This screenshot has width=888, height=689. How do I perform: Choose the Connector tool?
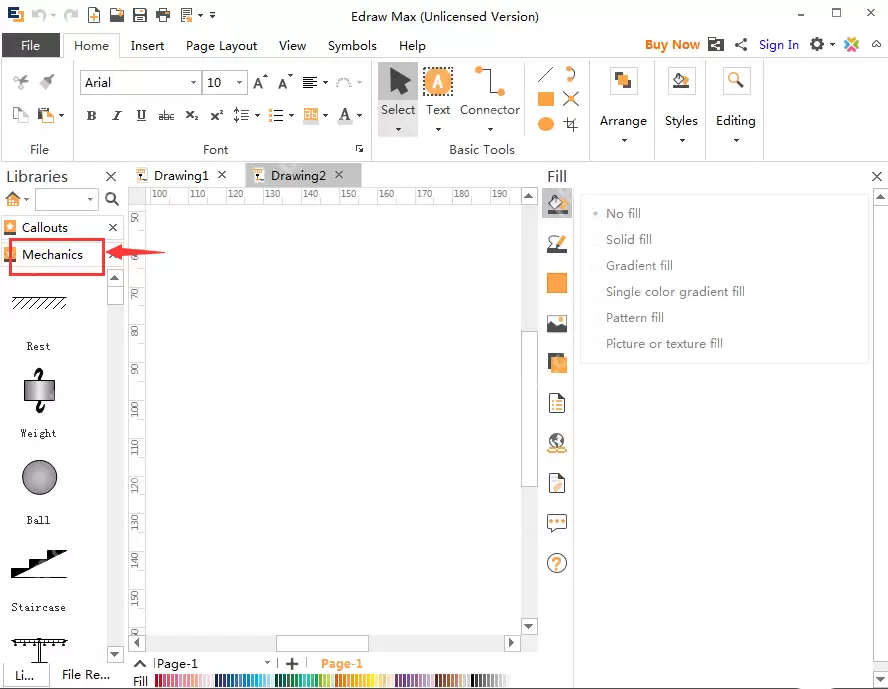click(x=489, y=91)
